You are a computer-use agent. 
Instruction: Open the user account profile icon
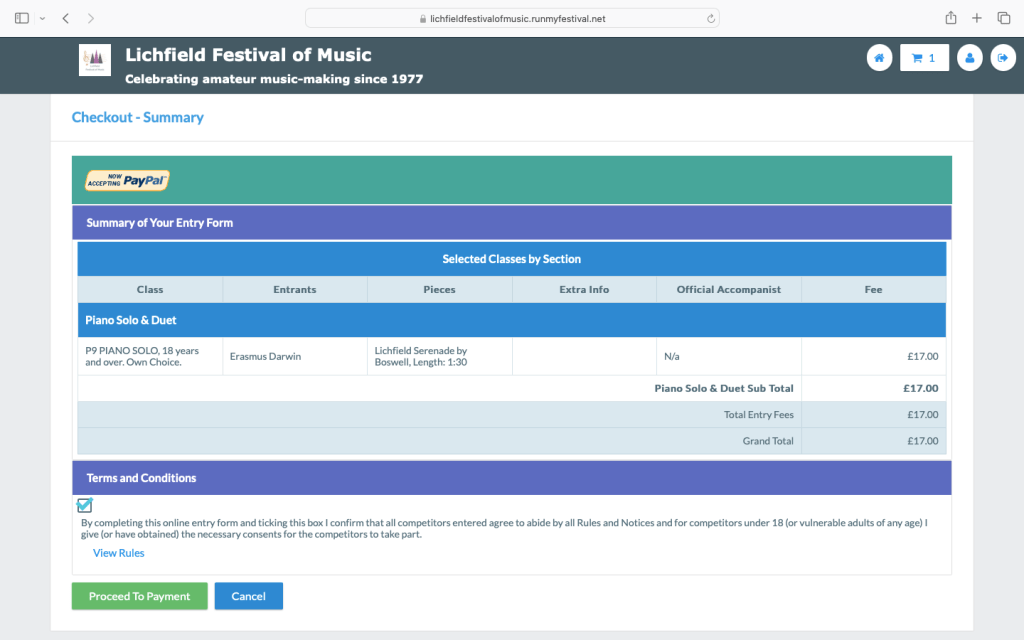969,58
